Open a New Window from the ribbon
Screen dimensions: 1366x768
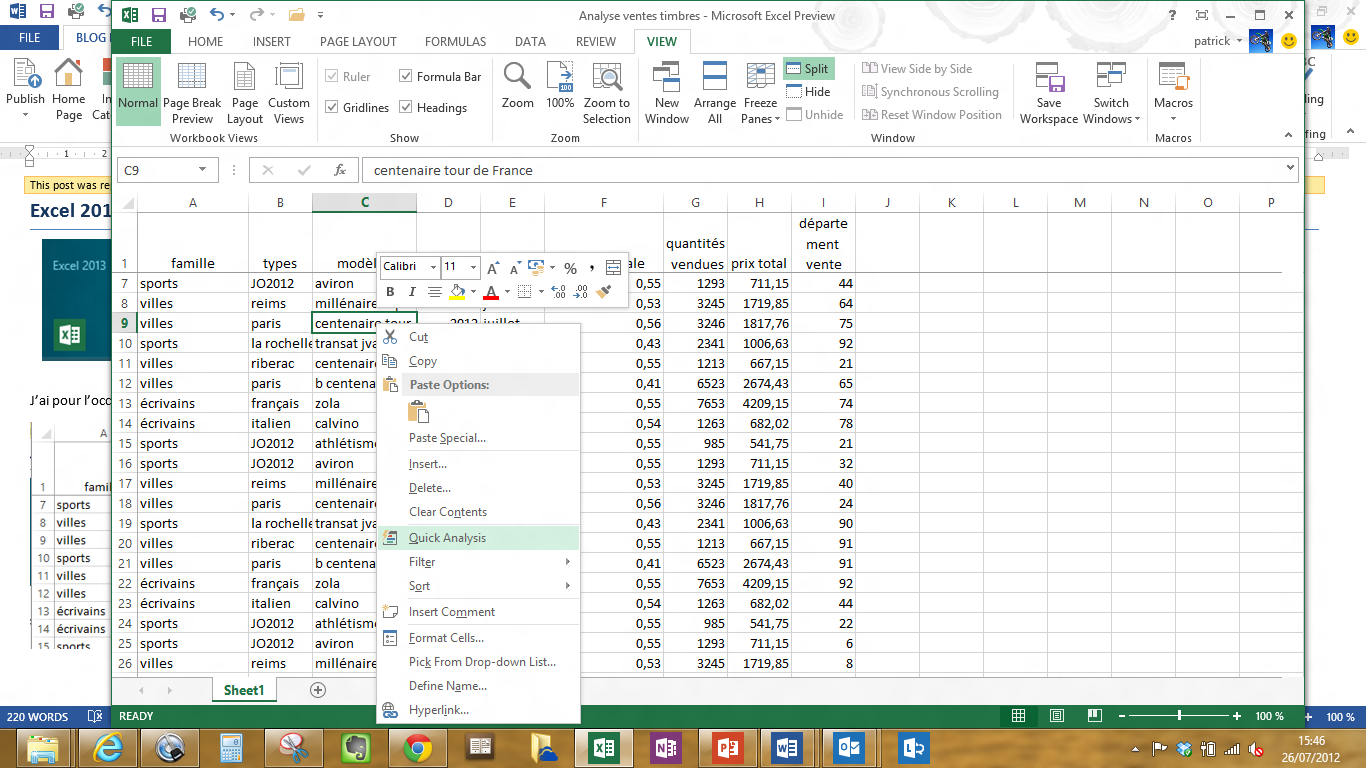(667, 78)
